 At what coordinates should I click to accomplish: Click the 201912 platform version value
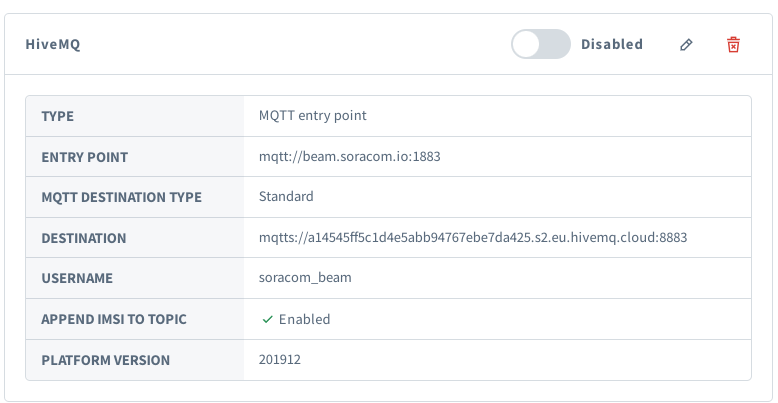(x=279, y=360)
